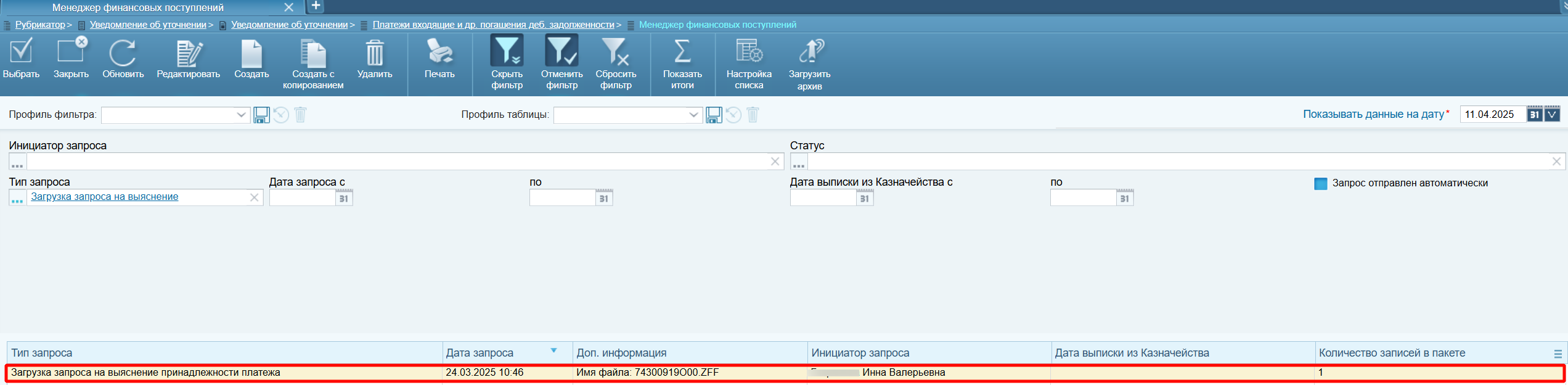Go to Рубрикатор in breadcrumb
Viewport: 1568px width, 385px height.
[x=40, y=25]
